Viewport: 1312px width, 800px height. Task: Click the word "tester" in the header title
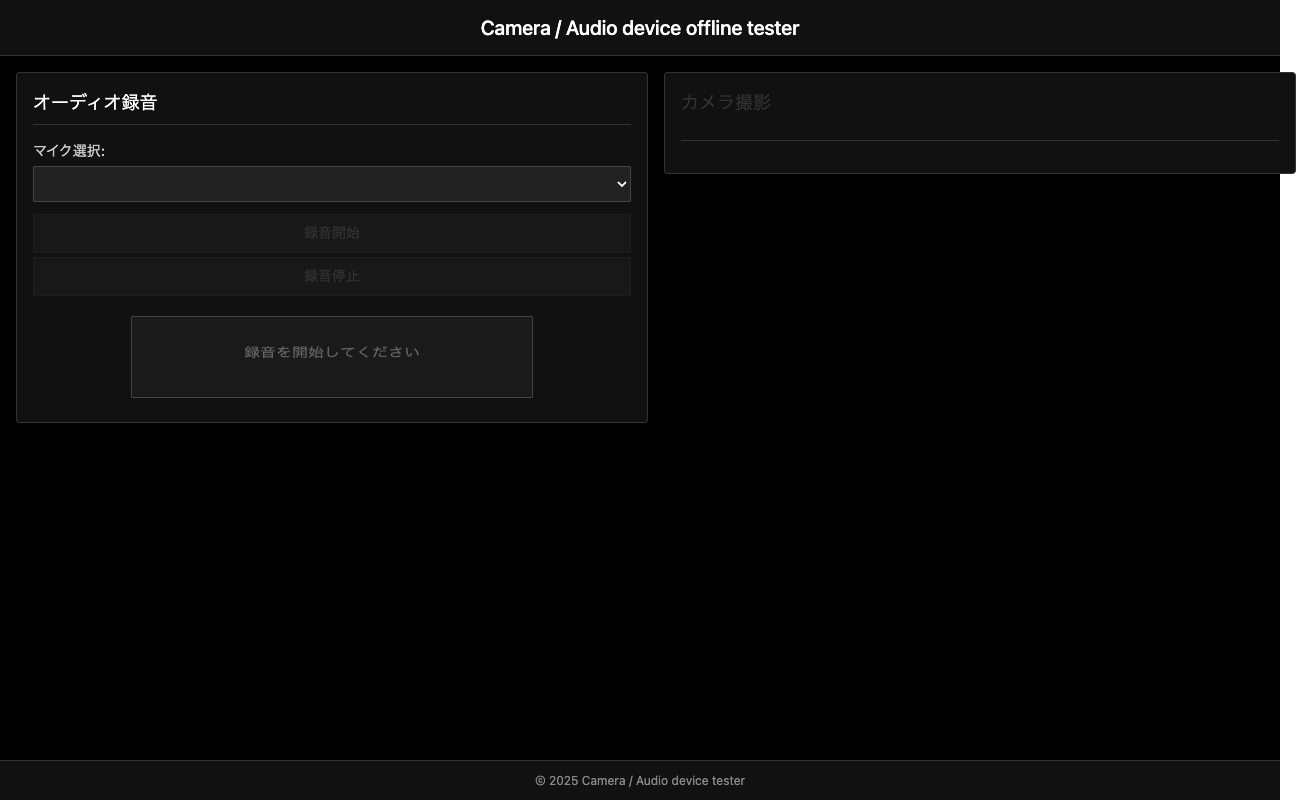click(x=773, y=28)
